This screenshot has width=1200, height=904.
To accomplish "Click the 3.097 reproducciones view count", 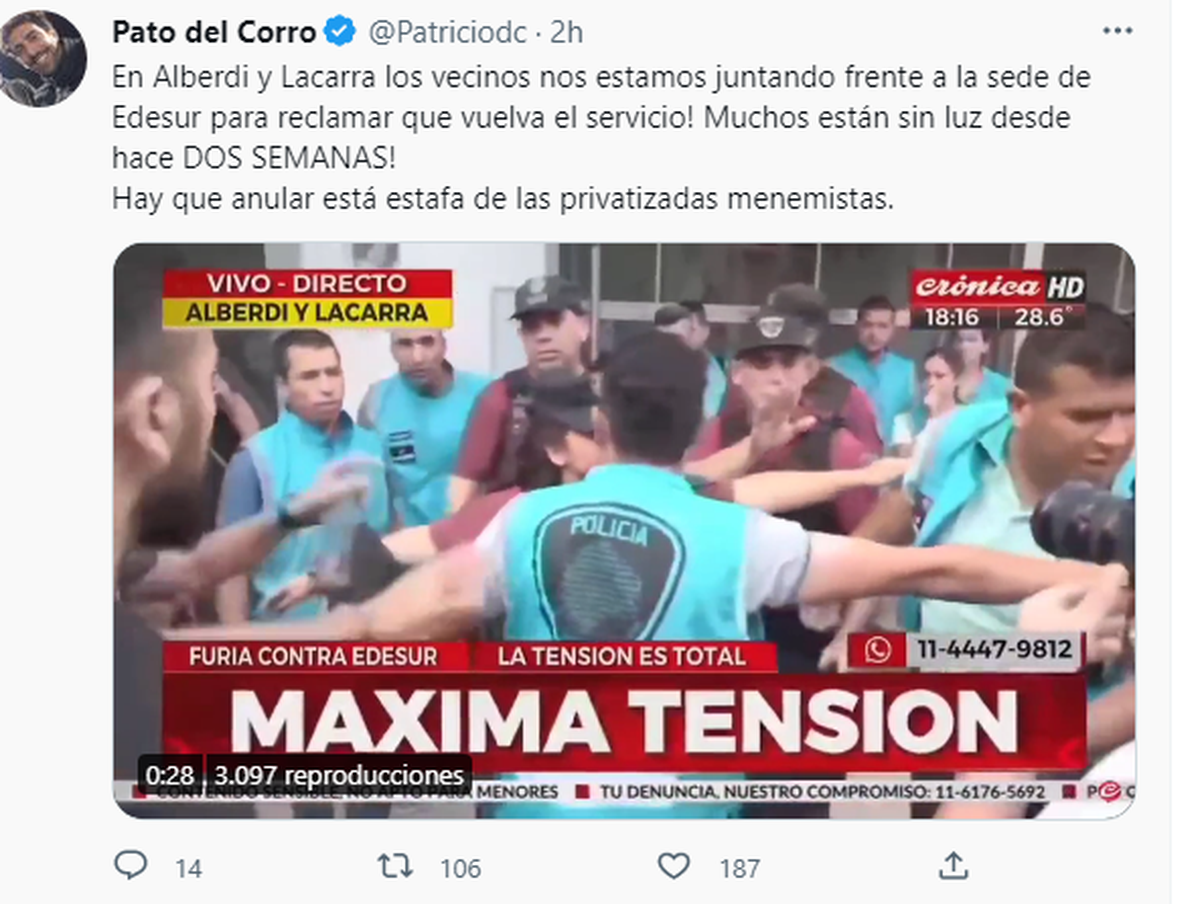I will 339,775.
